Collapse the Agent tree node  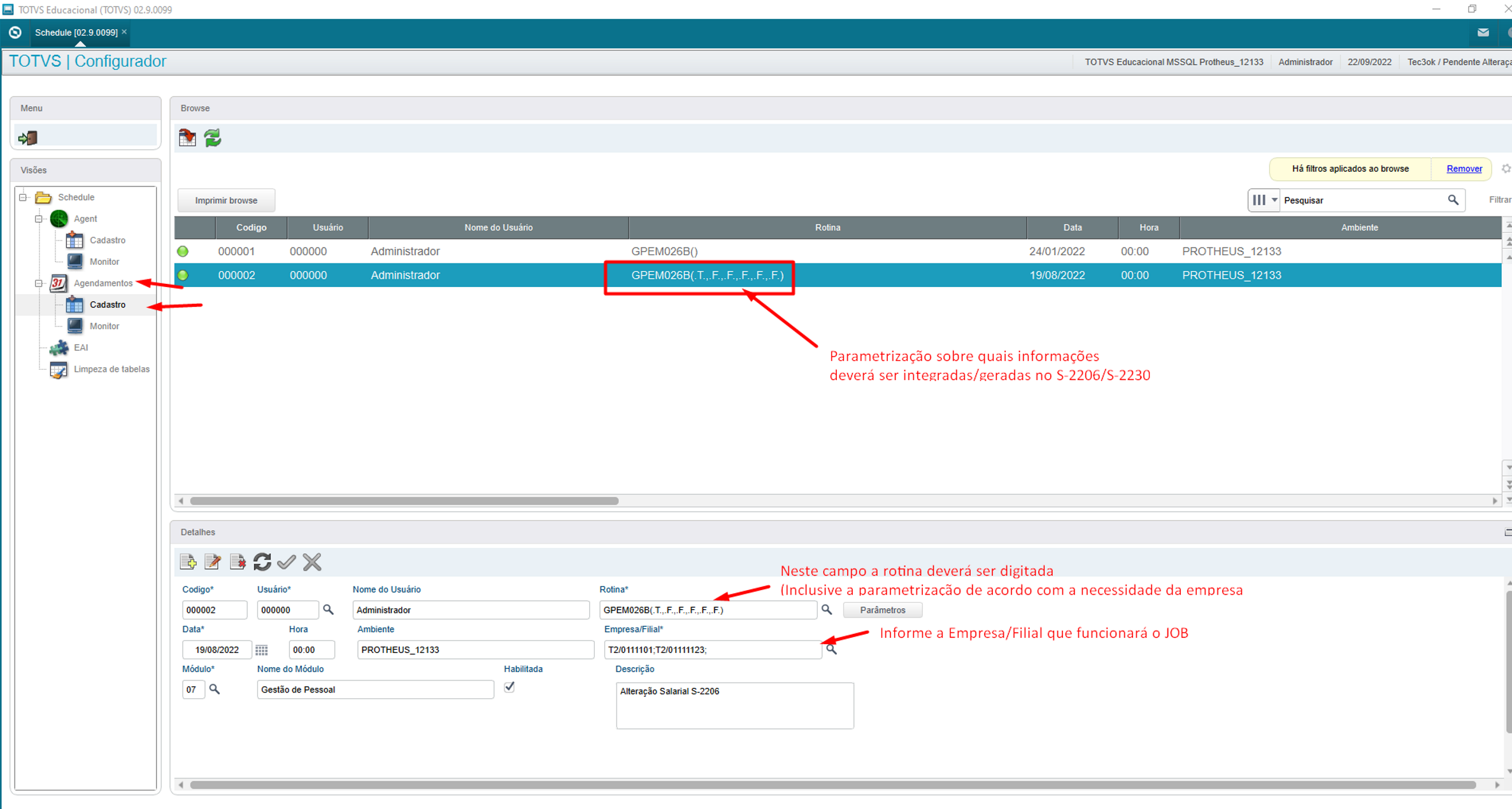(39, 219)
